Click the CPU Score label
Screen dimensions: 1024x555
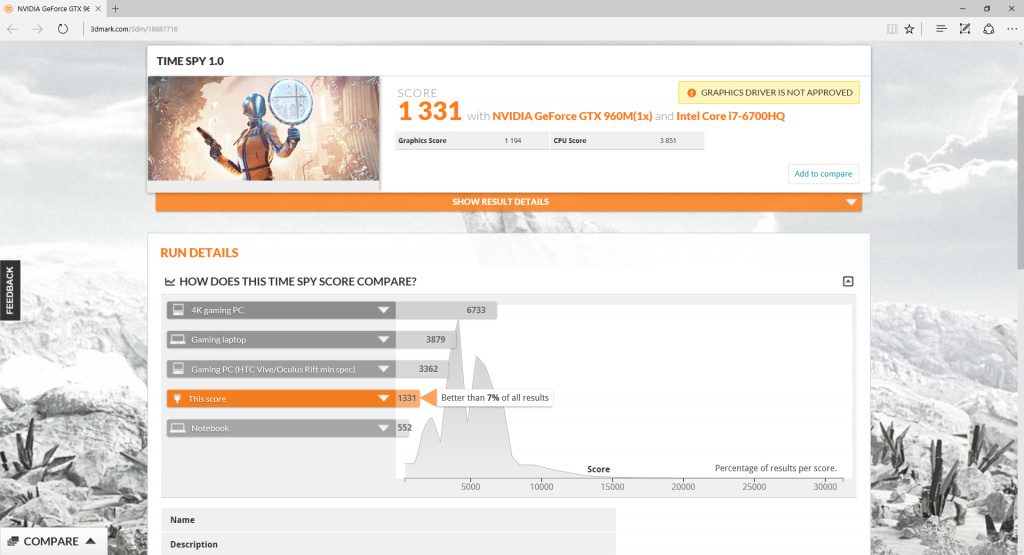[x=570, y=140]
